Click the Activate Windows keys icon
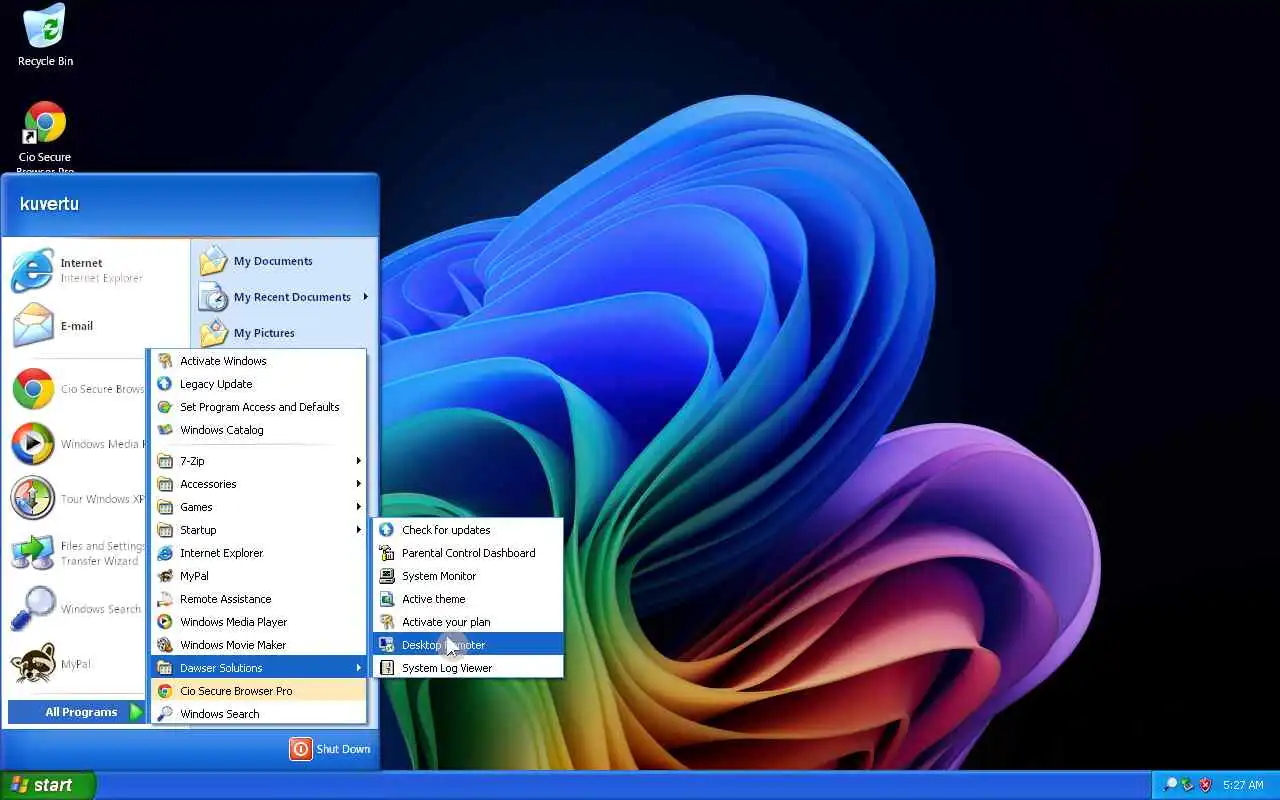The image size is (1280, 800). pos(165,361)
